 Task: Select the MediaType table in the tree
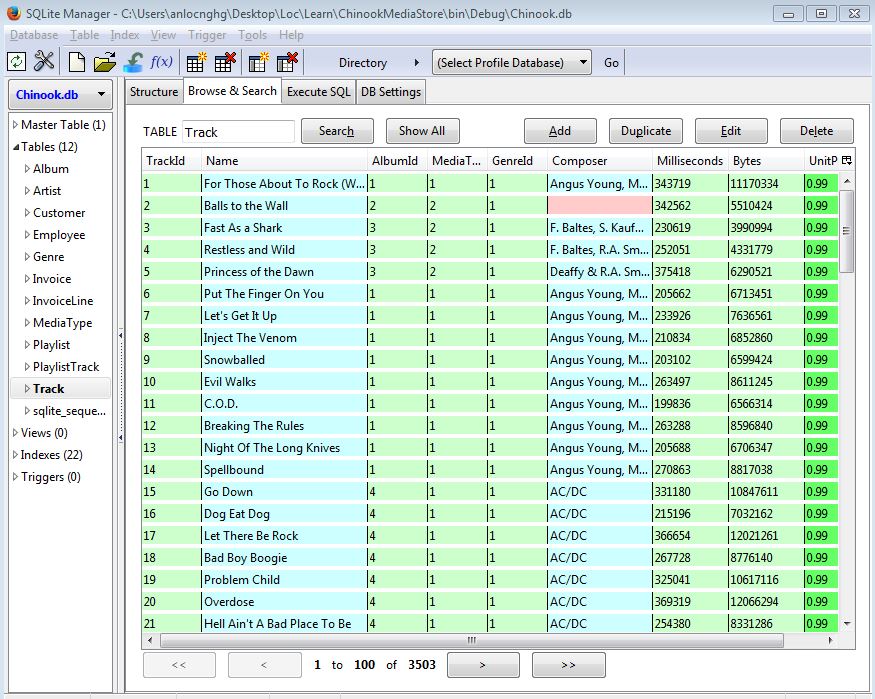[62, 323]
